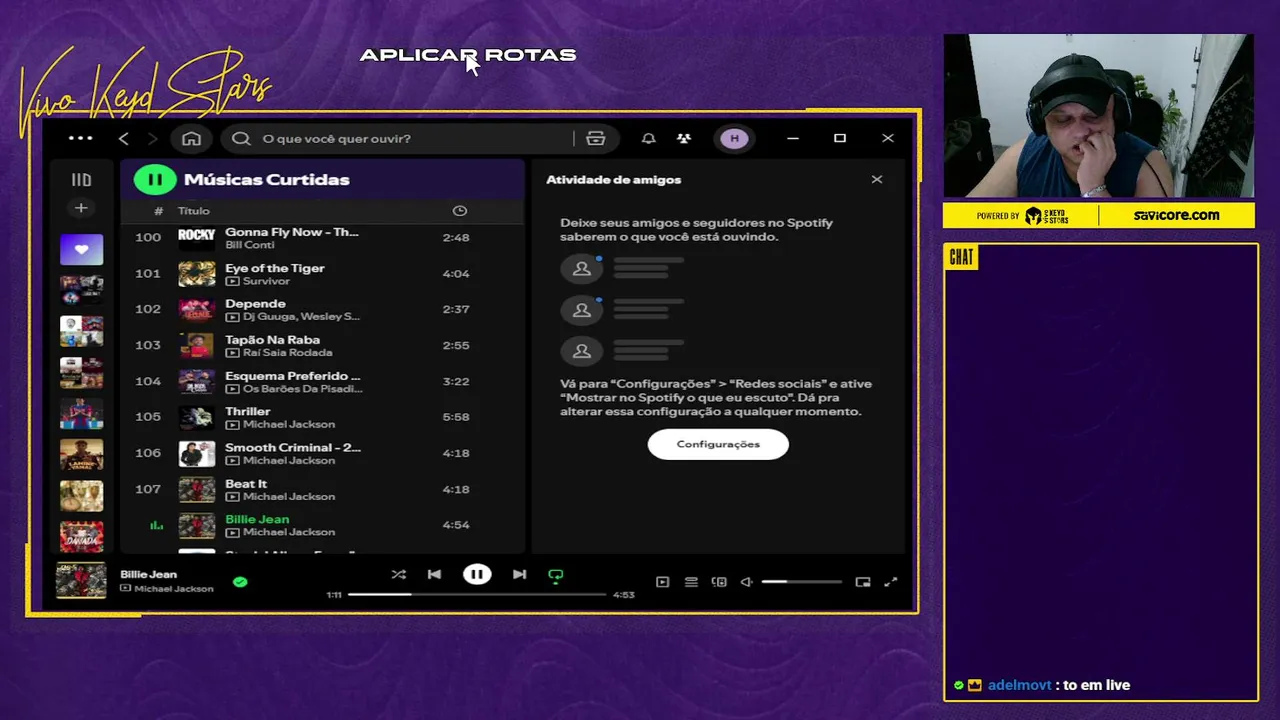
Task: Toggle the green repeat button
Action: (556, 575)
